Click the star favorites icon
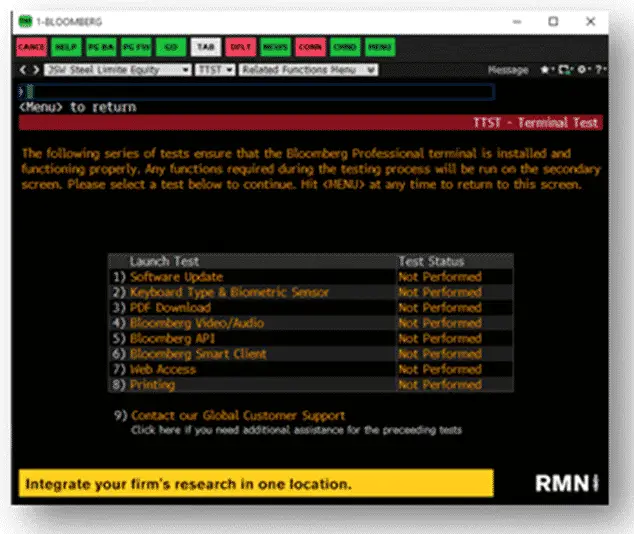 coord(545,70)
